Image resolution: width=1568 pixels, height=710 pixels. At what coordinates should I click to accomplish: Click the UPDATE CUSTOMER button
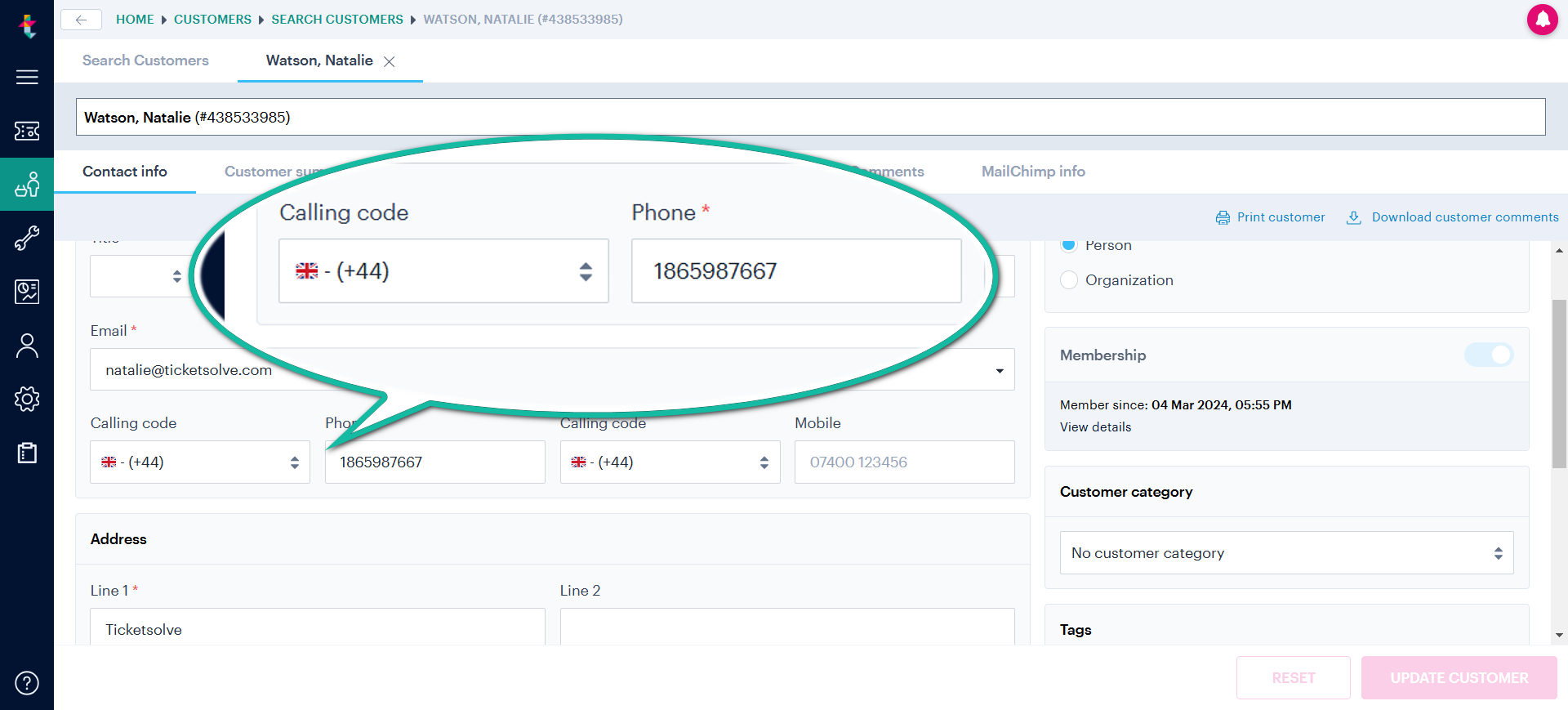coord(1459,678)
